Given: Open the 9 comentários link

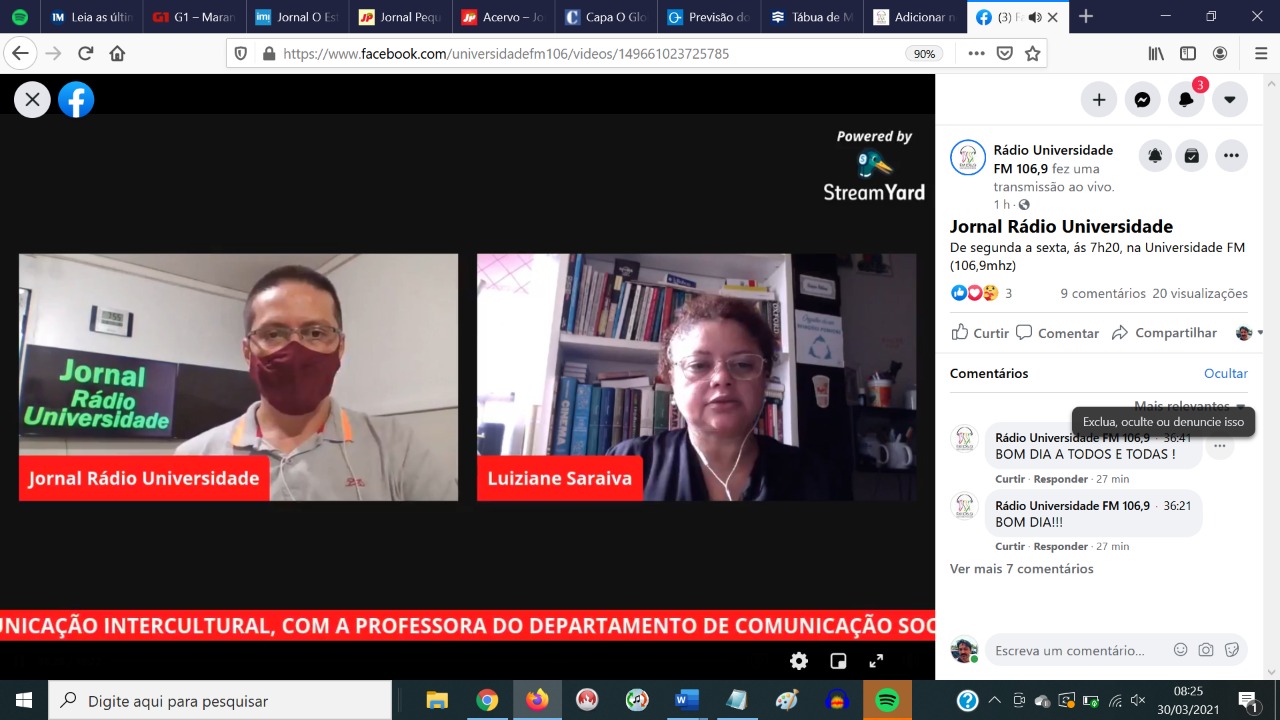Looking at the screenshot, I should [x=1103, y=293].
